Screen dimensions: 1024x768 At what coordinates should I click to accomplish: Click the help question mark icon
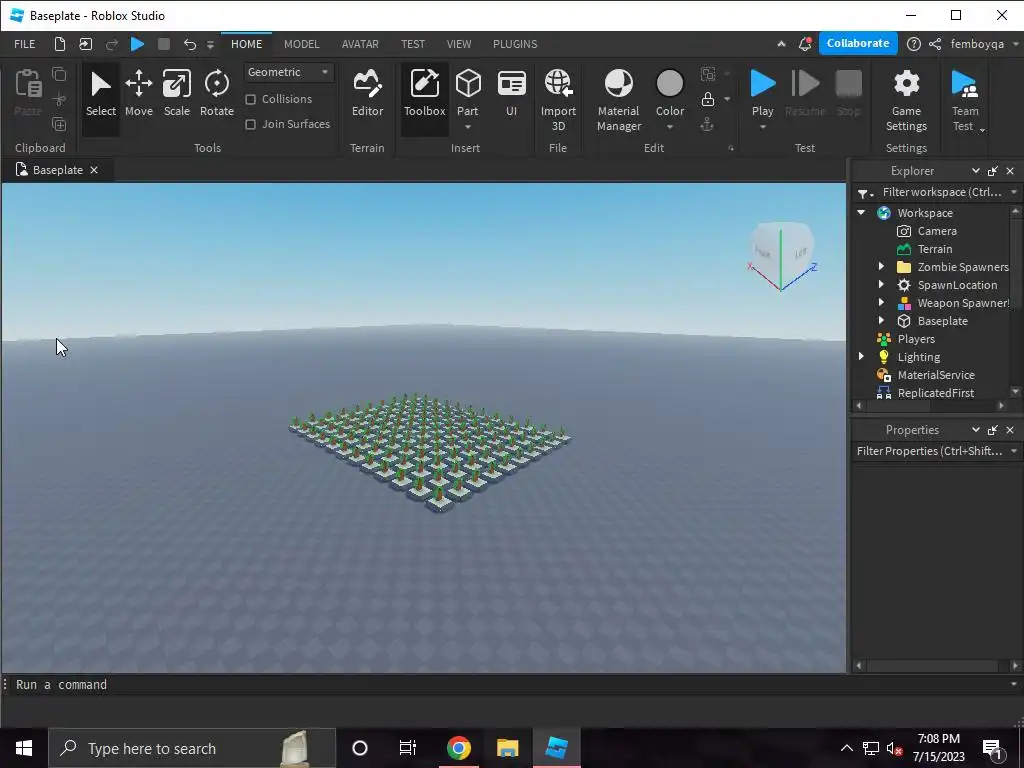(914, 44)
